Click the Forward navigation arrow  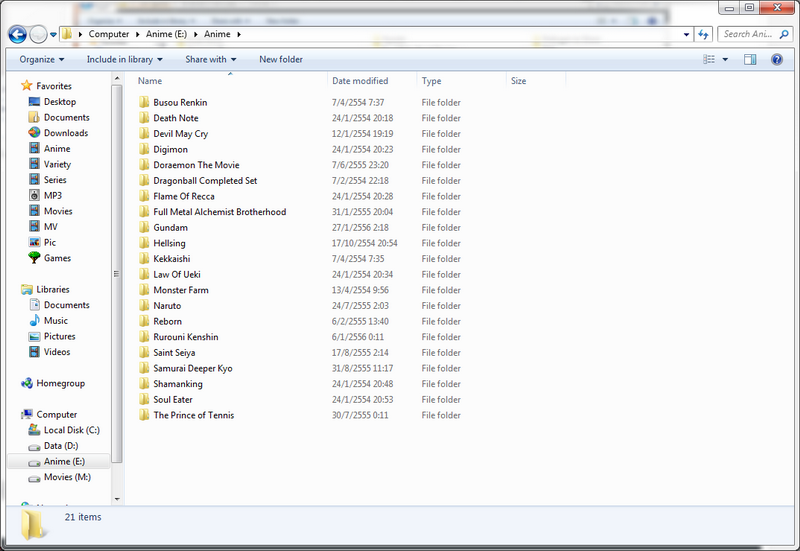pos(38,35)
